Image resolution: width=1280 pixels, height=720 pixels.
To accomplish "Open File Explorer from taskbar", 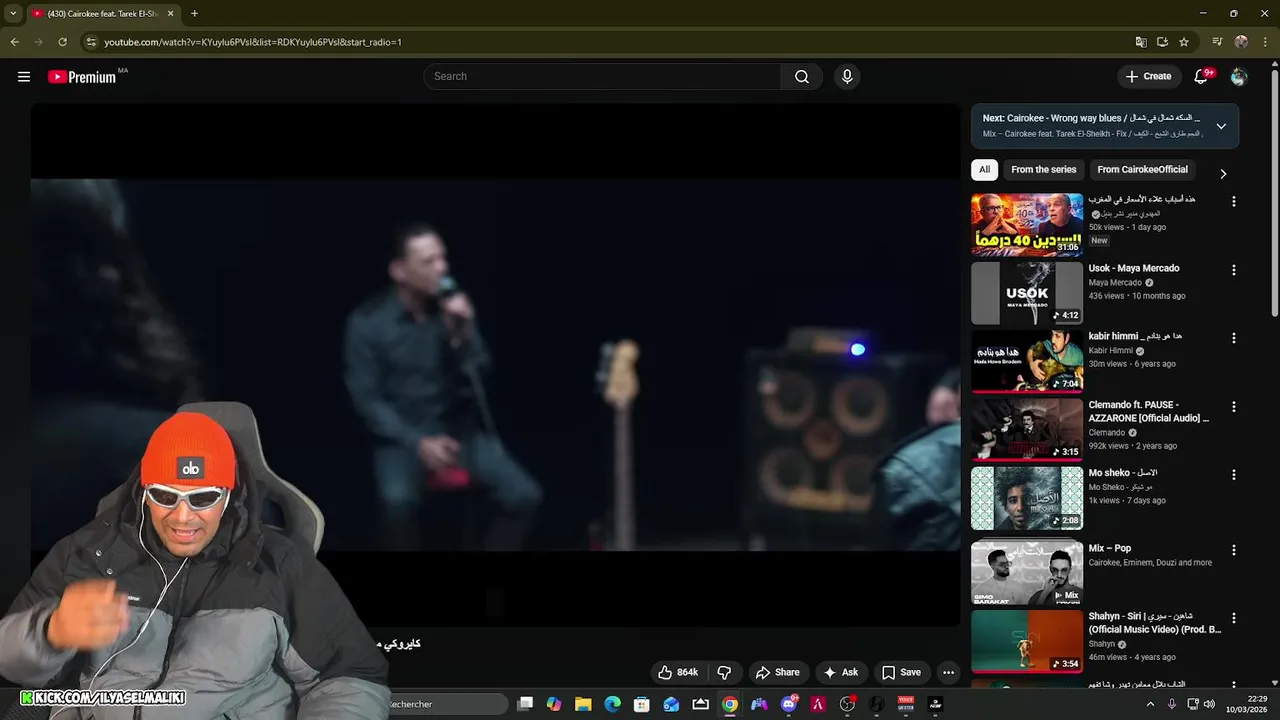I will click(x=583, y=704).
